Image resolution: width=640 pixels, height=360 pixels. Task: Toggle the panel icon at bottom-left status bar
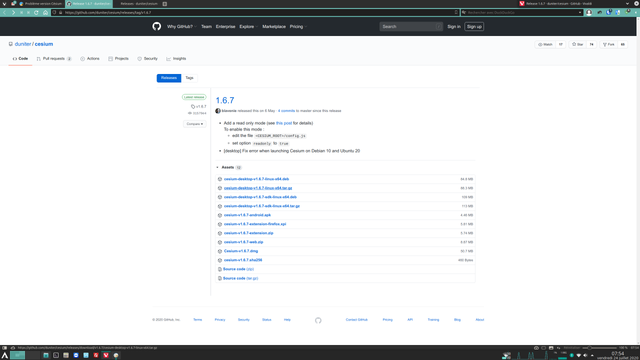tap(4, 348)
